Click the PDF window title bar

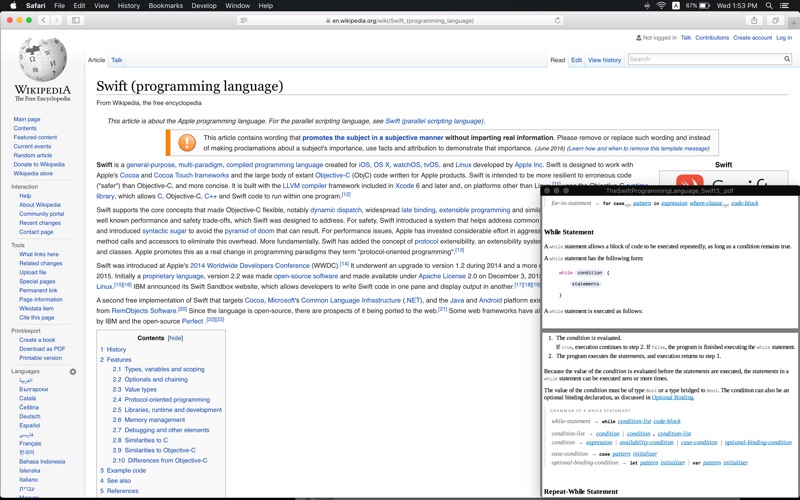coord(670,190)
